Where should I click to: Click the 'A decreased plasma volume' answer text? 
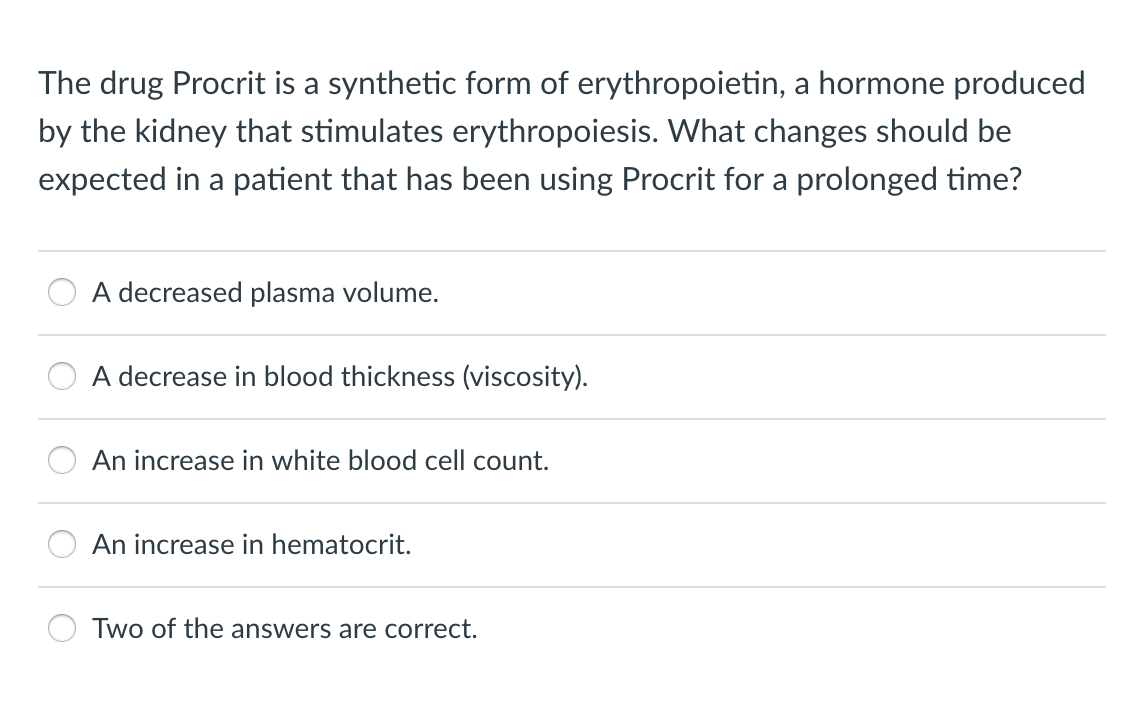pyautogui.click(x=265, y=292)
